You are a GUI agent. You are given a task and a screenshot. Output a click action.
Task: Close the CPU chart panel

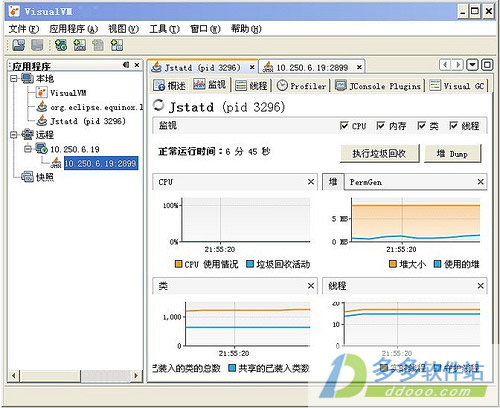311,182
